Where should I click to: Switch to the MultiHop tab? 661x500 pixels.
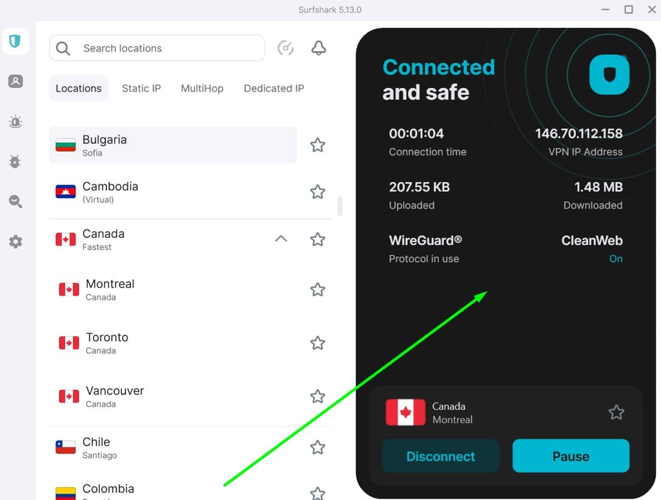(202, 88)
